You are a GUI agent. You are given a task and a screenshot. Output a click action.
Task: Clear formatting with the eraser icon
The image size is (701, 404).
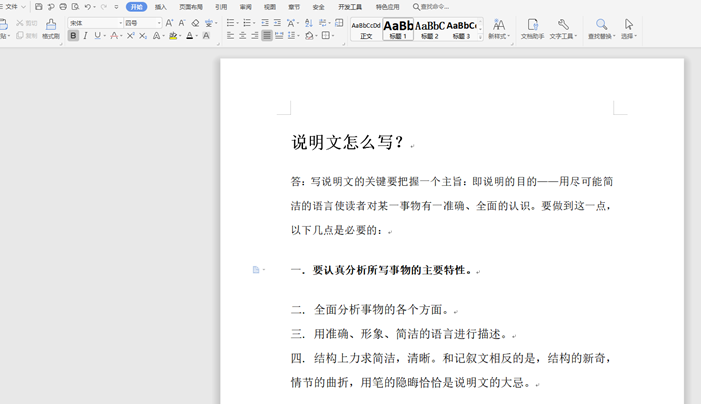pyautogui.click(x=195, y=23)
